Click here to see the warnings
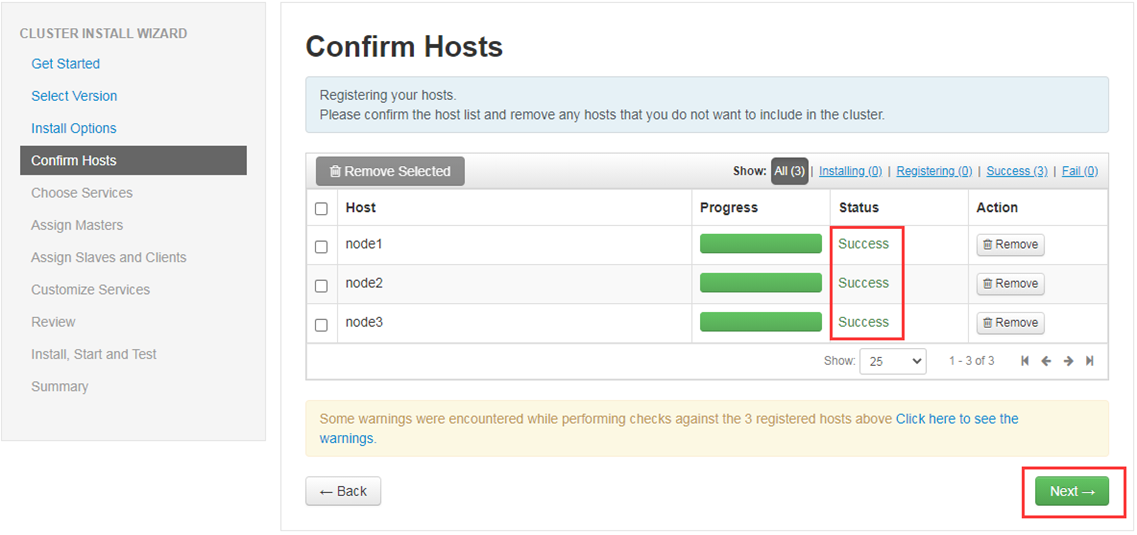1137x535 pixels. pyautogui.click(x=669, y=428)
